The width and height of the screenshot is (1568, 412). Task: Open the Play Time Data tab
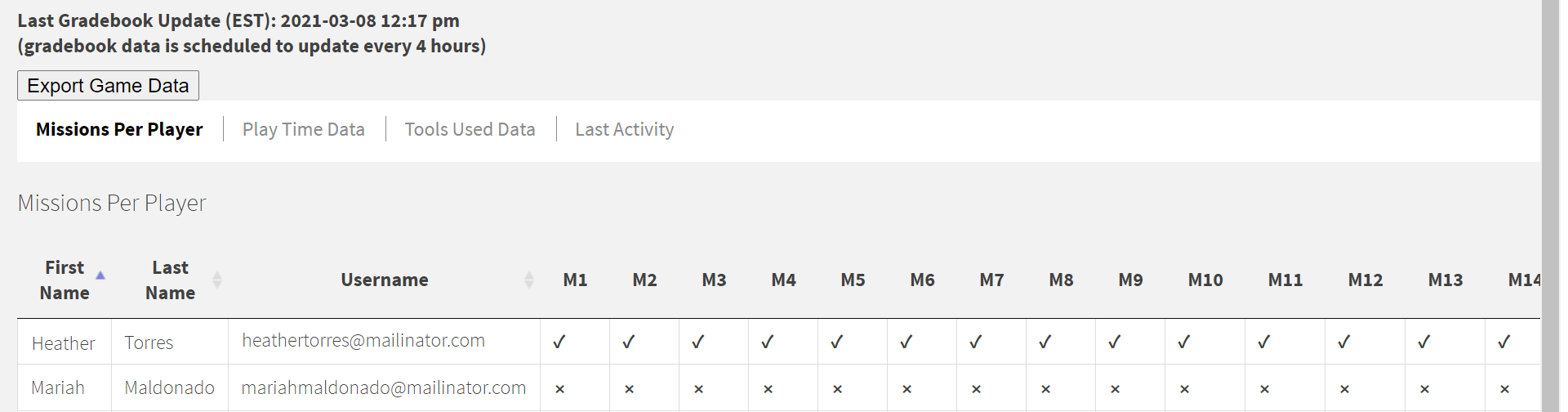click(x=303, y=129)
